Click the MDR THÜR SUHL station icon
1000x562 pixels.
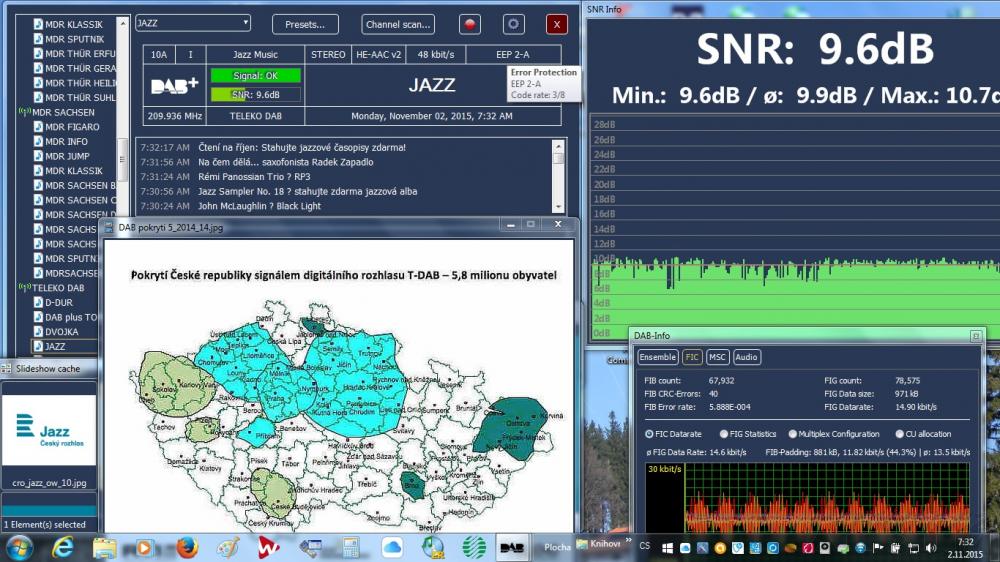pos(38,98)
